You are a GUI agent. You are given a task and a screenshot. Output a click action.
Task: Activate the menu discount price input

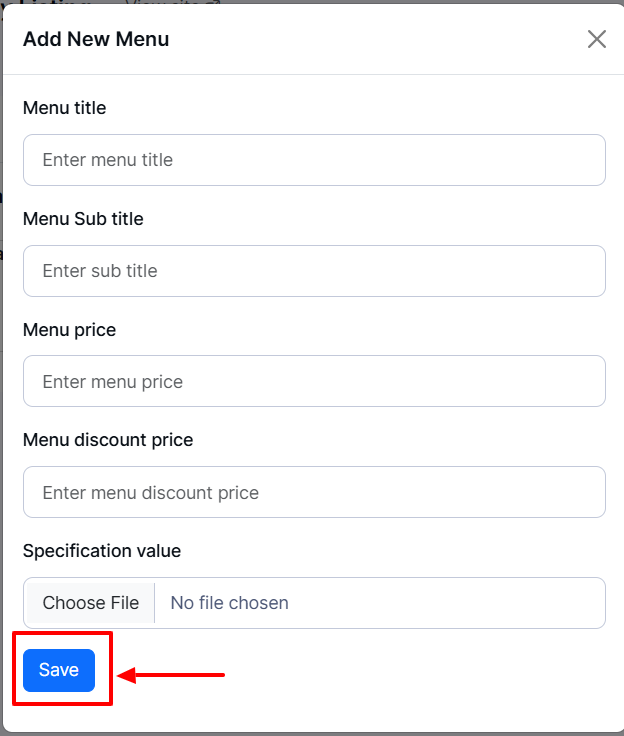pyautogui.click(x=314, y=493)
